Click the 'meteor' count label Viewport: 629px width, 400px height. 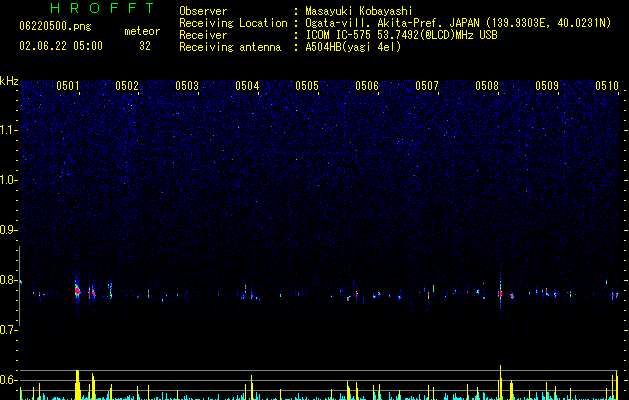(142, 31)
